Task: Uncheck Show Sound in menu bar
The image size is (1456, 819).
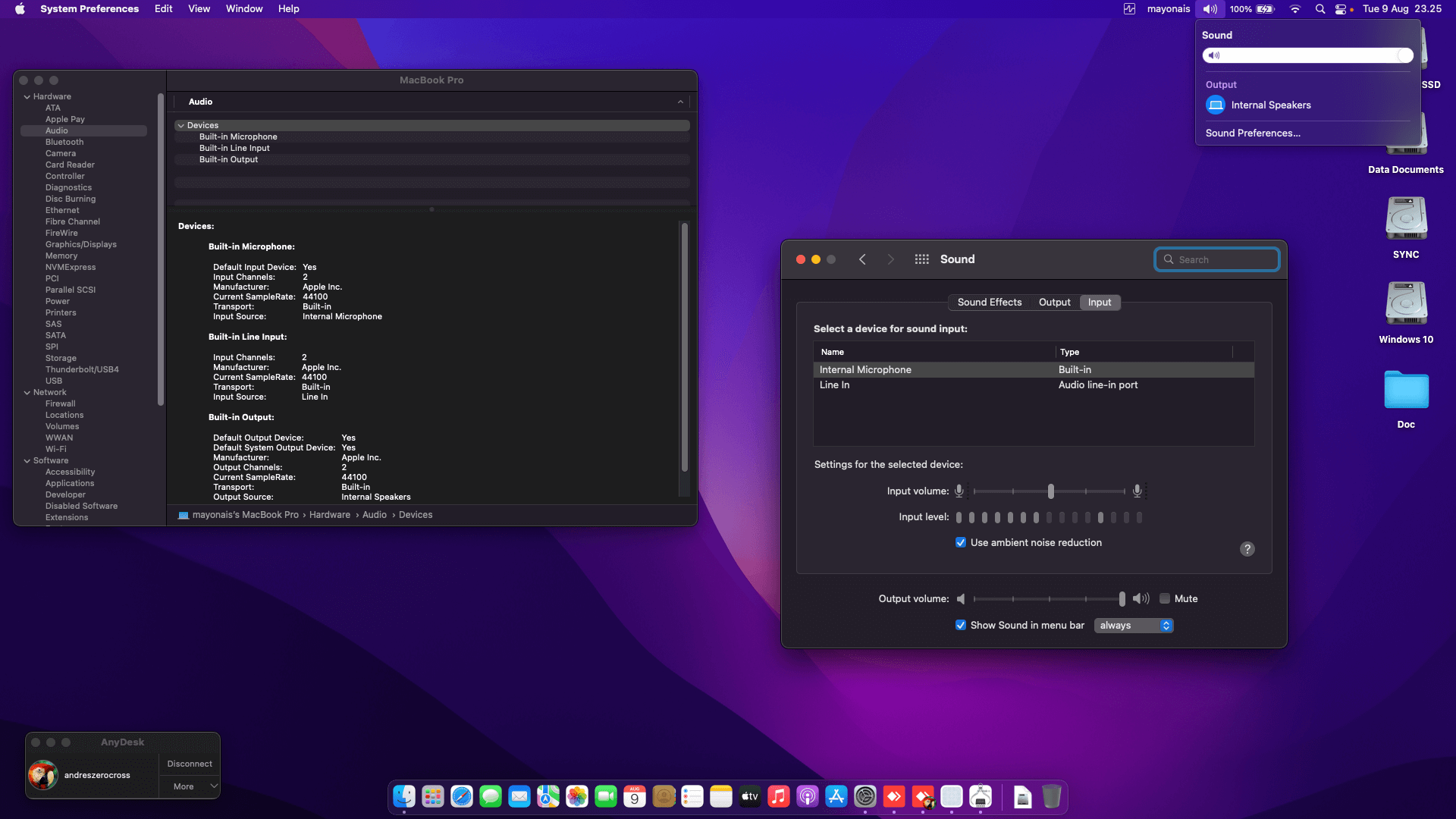Action: coord(961,626)
